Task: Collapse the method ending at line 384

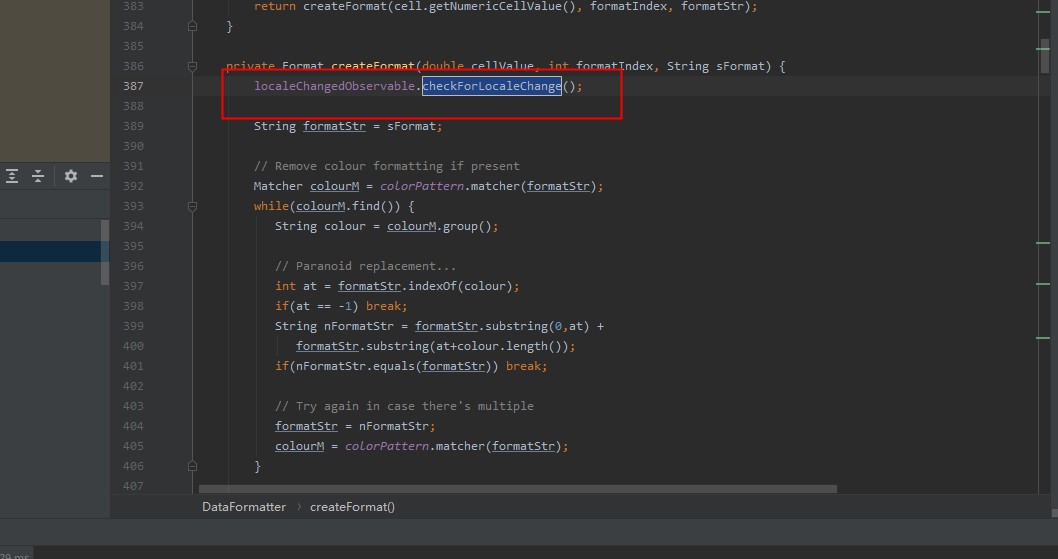Action: [x=192, y=26]
